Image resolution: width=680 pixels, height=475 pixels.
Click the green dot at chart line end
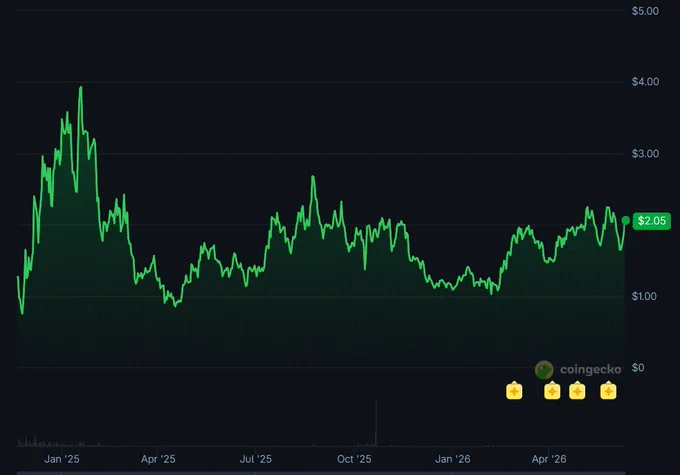[625, 221]
